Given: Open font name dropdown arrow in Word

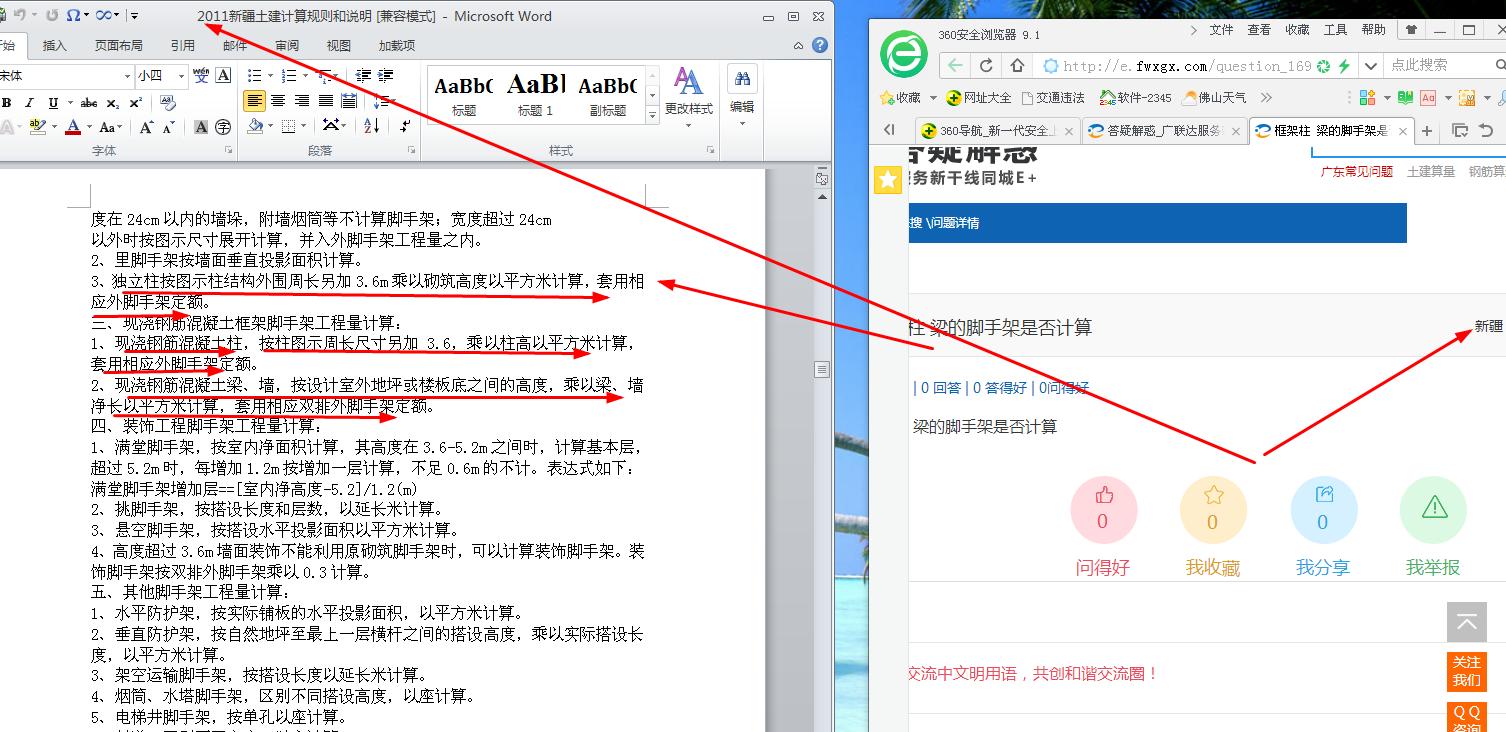Looking at the screenshot, I should pyautogui.click(x=127, y=76).
